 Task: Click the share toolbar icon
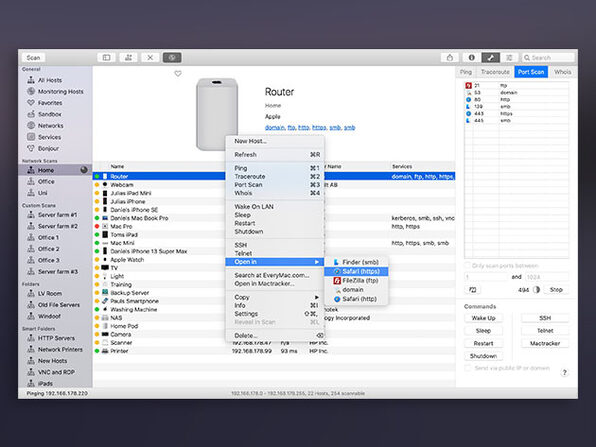(450, 57)
